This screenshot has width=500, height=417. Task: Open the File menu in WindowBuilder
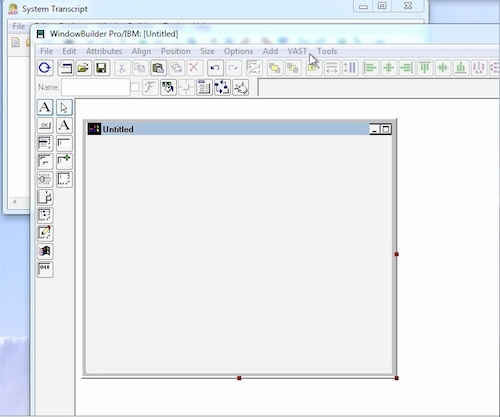[46, 51]
